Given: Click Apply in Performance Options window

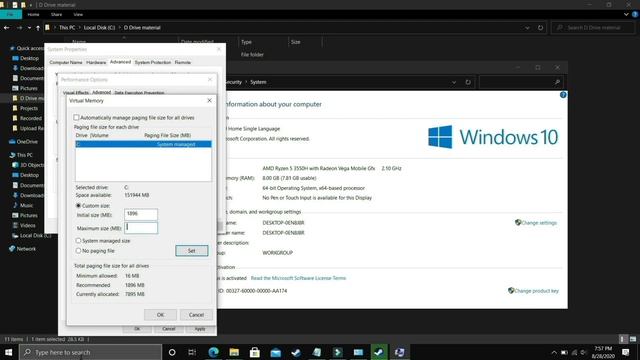Looking at the screenshot, I should pyautogui.click(x=200, y=329).
